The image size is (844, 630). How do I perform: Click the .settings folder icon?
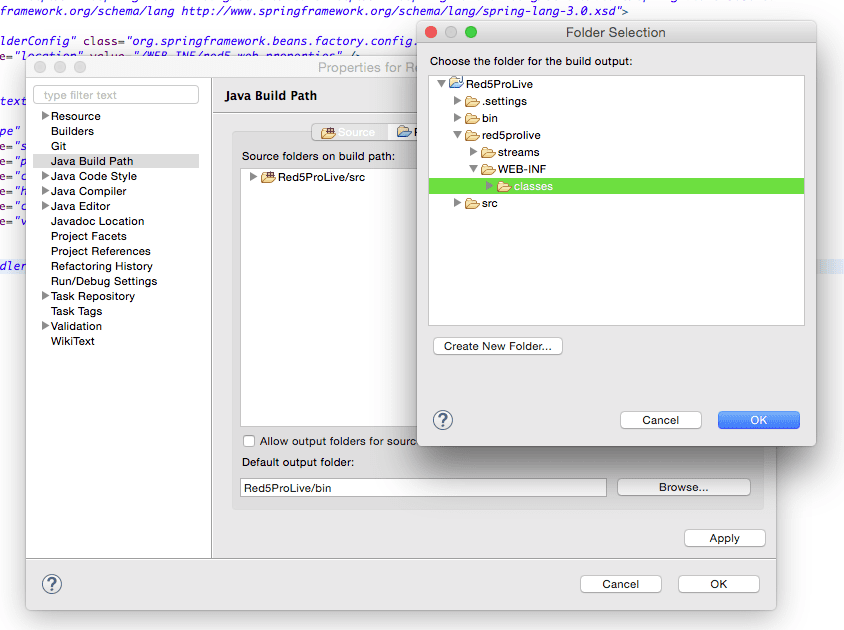[x=473, y=101]
